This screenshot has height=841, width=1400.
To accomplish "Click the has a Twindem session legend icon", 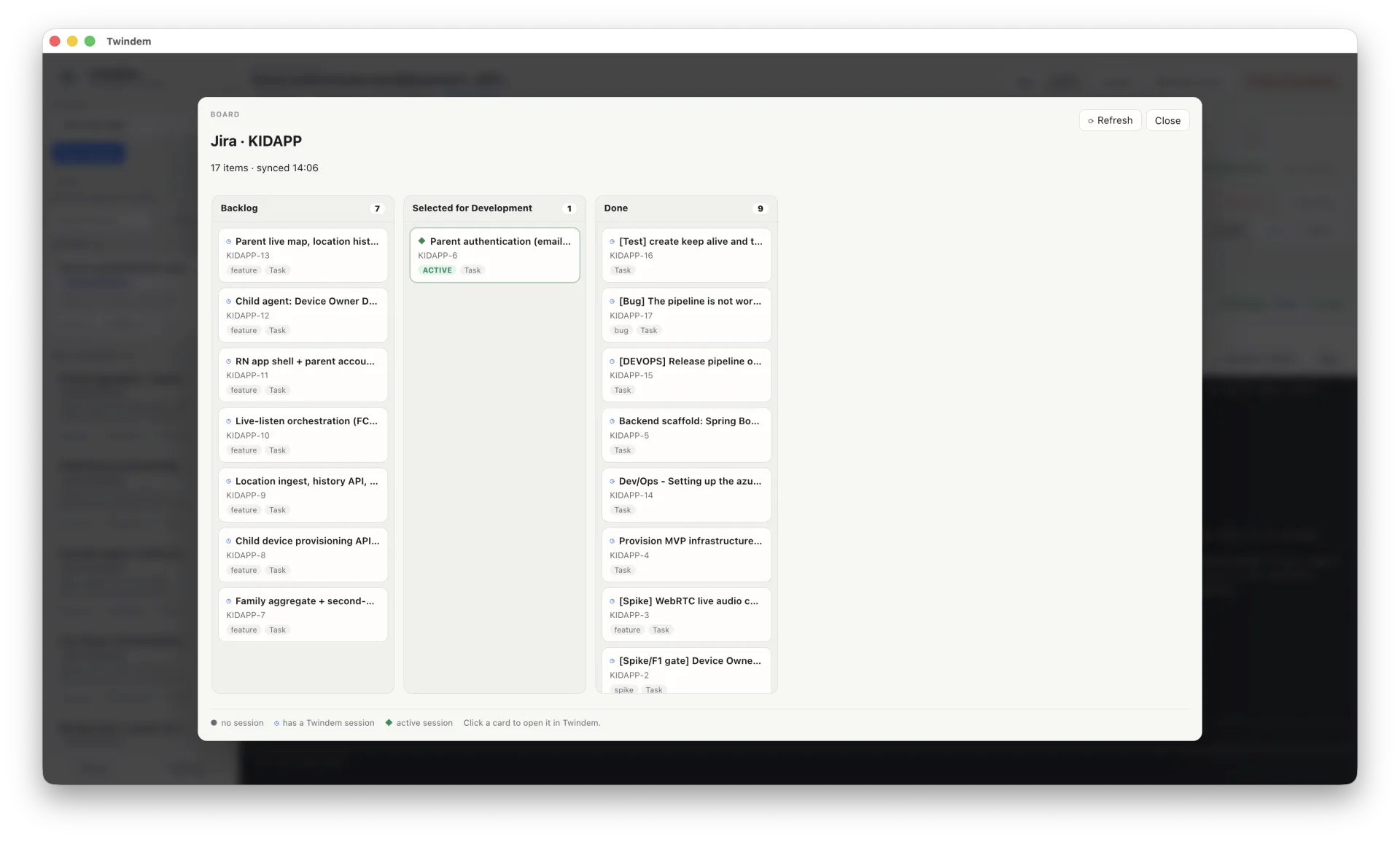I will click(276, 723).
